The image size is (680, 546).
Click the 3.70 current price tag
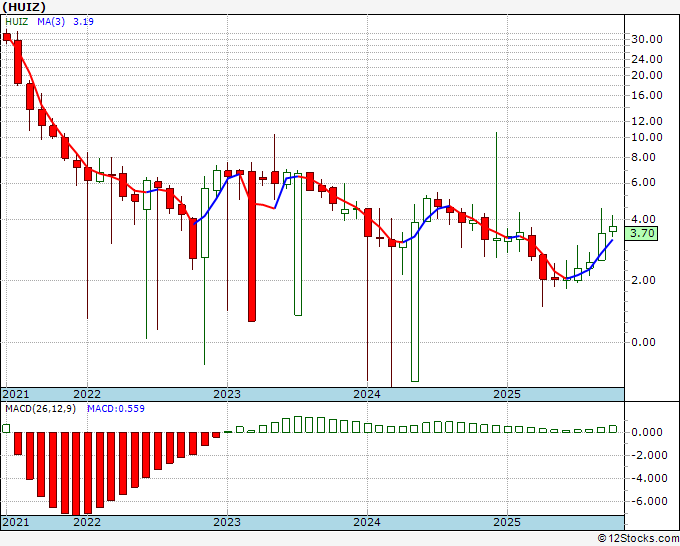[x=641, y=233]
